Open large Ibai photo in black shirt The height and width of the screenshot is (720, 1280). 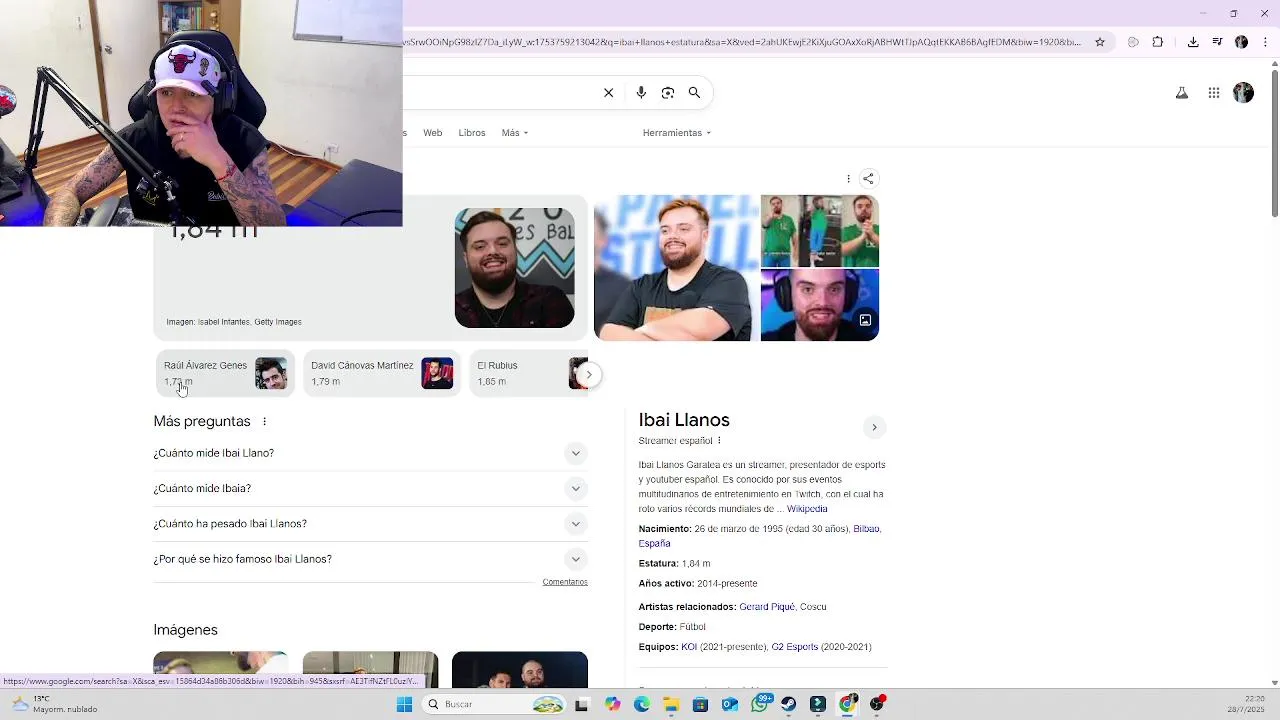[676, 268]
